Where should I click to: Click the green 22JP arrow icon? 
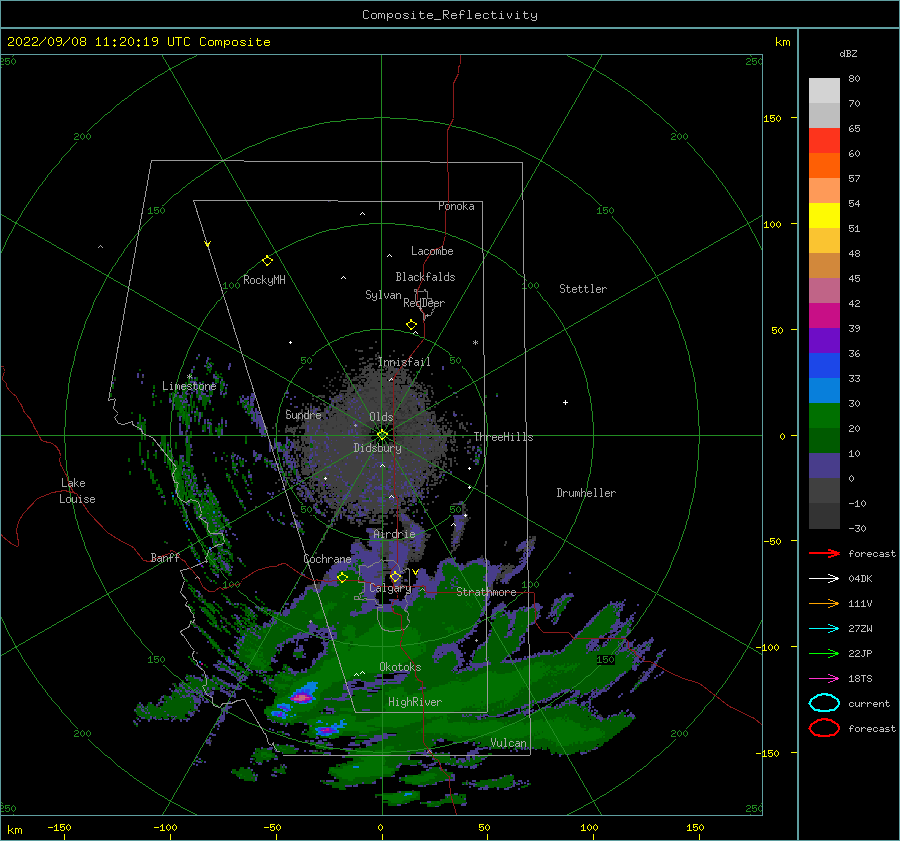point(824,653)
